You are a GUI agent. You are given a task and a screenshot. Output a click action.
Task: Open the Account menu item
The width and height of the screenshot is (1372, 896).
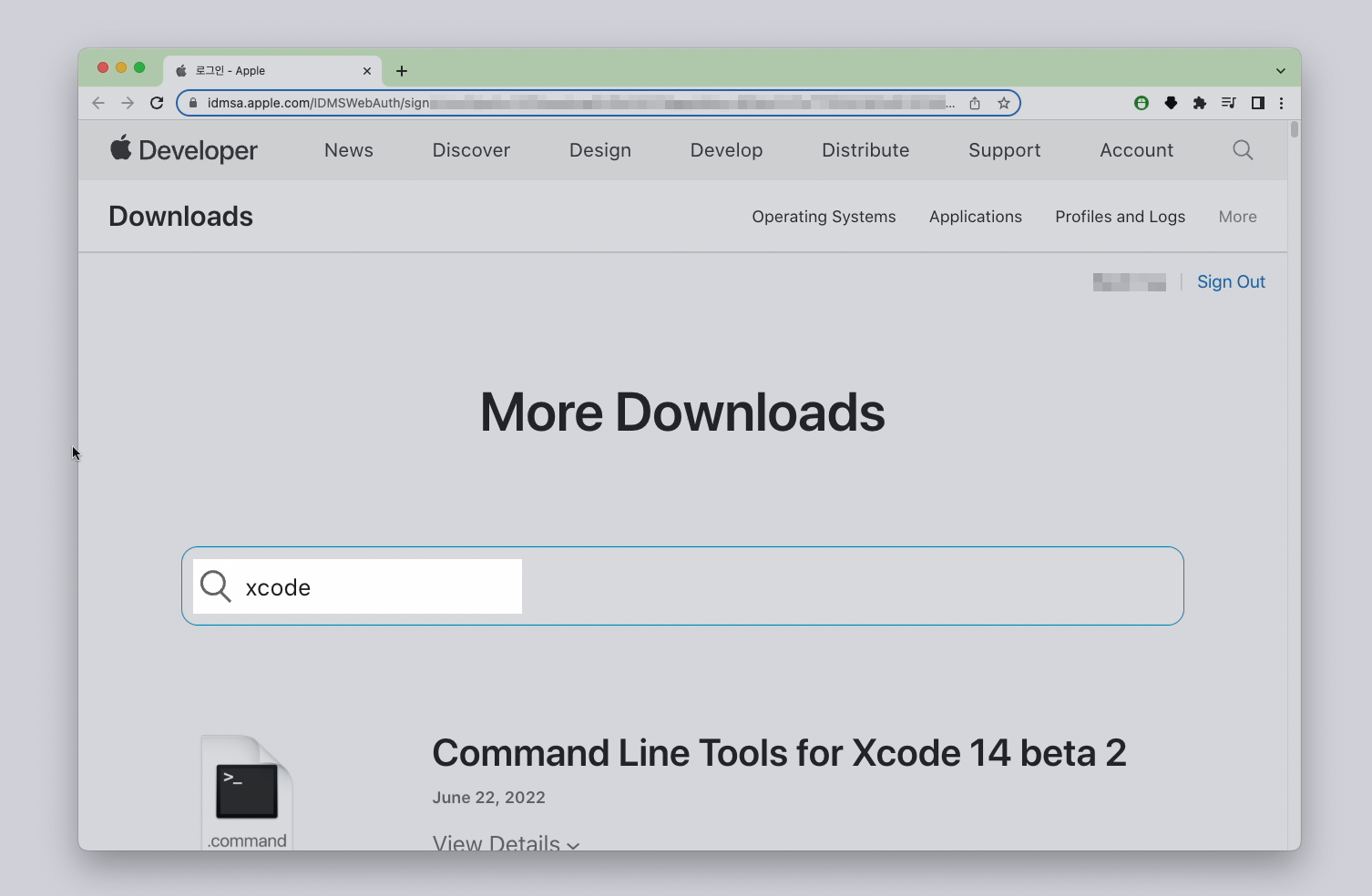(1137, 150)
